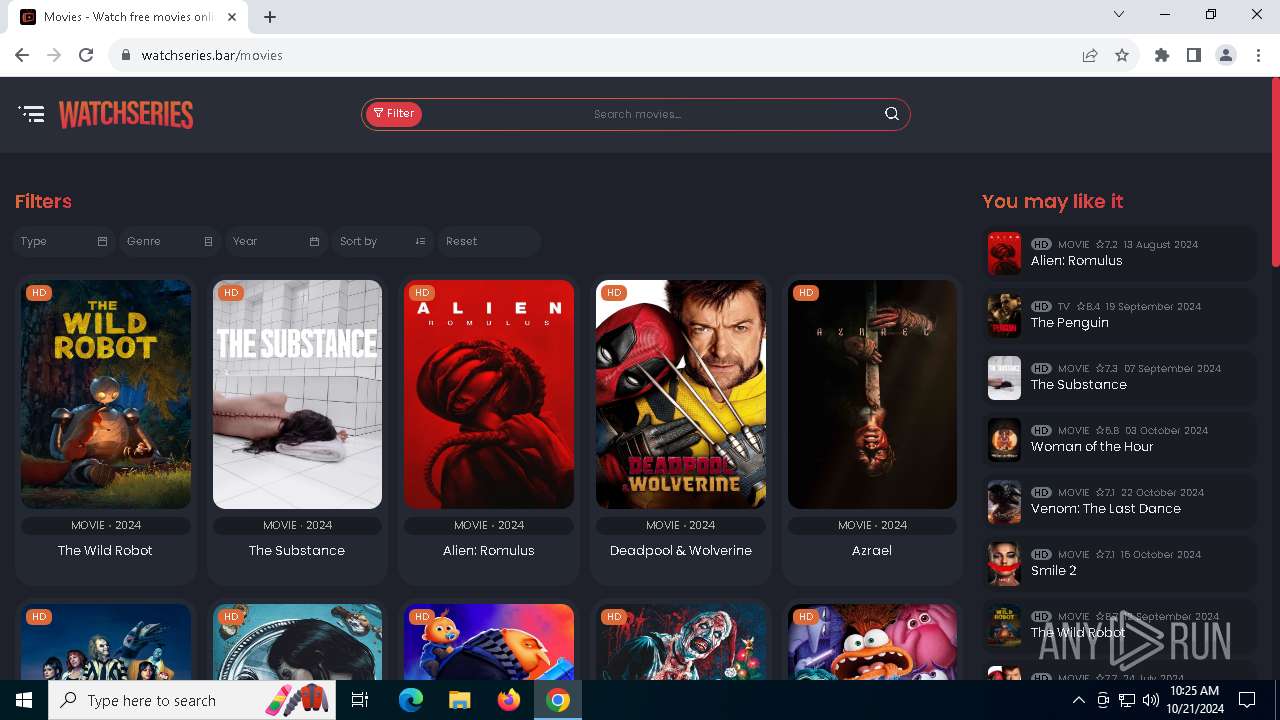
Task: Open the Chrome extensions puzzle icon
Action: [1162, 56]
